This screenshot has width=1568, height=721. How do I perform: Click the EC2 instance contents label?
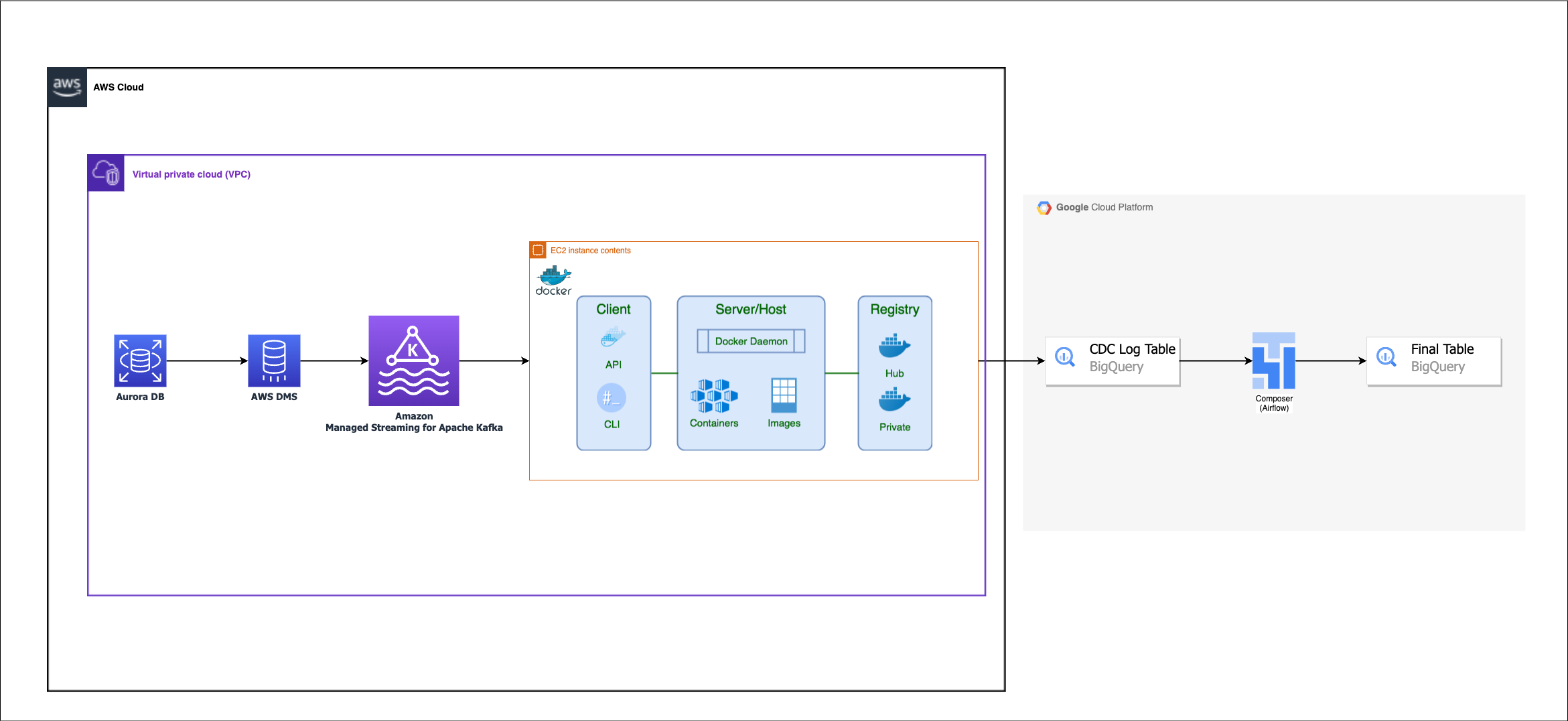point(591,251)
